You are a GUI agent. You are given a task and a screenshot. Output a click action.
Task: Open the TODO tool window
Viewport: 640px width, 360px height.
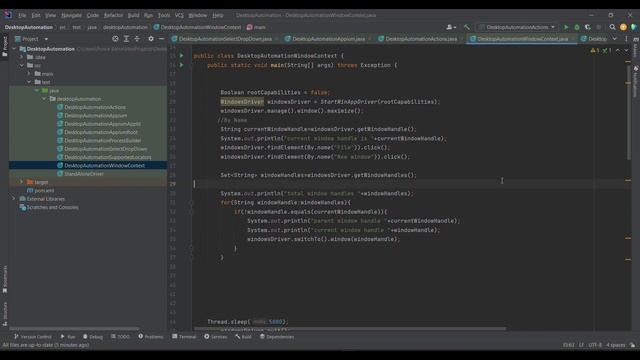(x=120, y=337)
